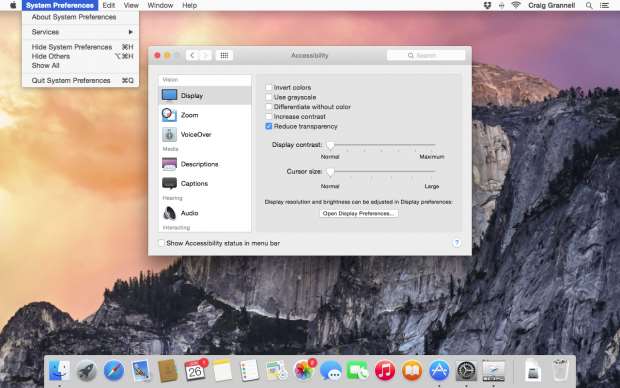Screen dimensions: 620x388
Task: Open Maps icon in Dock
Action: [276, 371]
